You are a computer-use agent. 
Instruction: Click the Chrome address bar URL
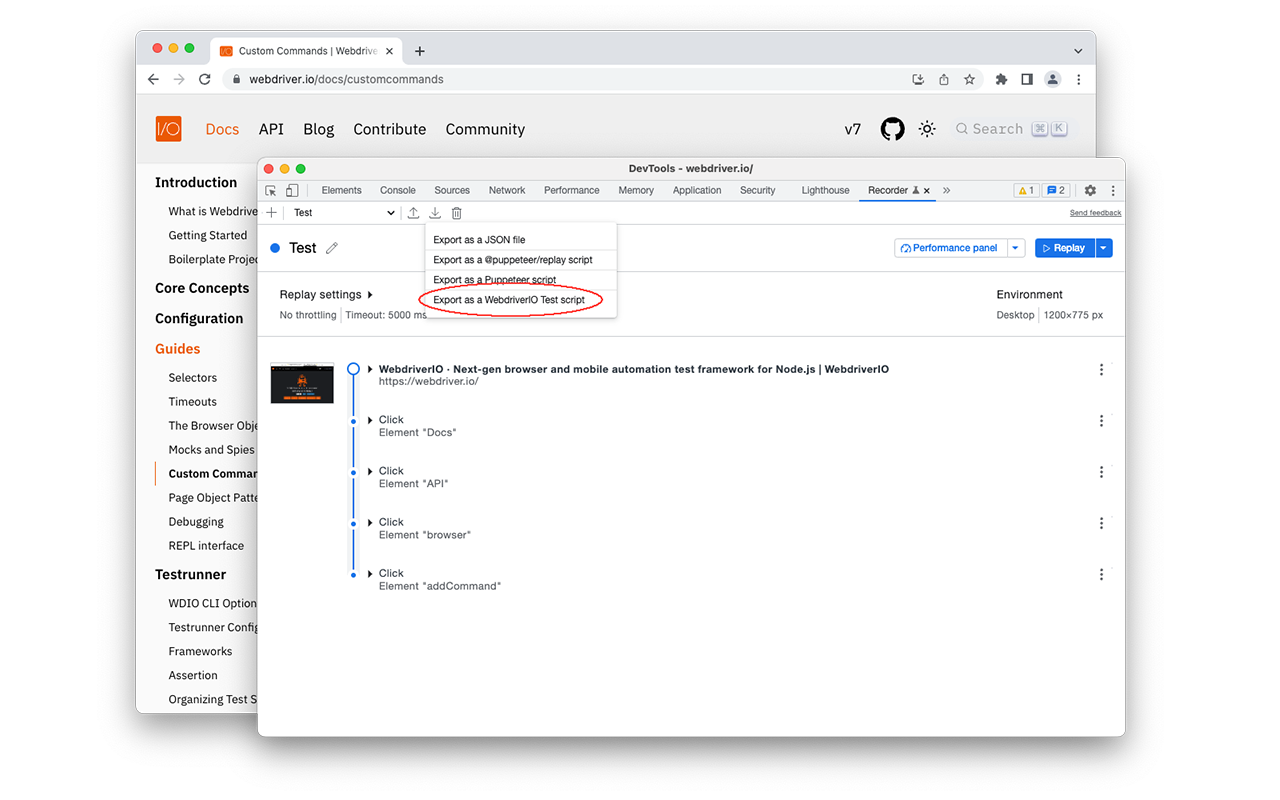[346, 79]
